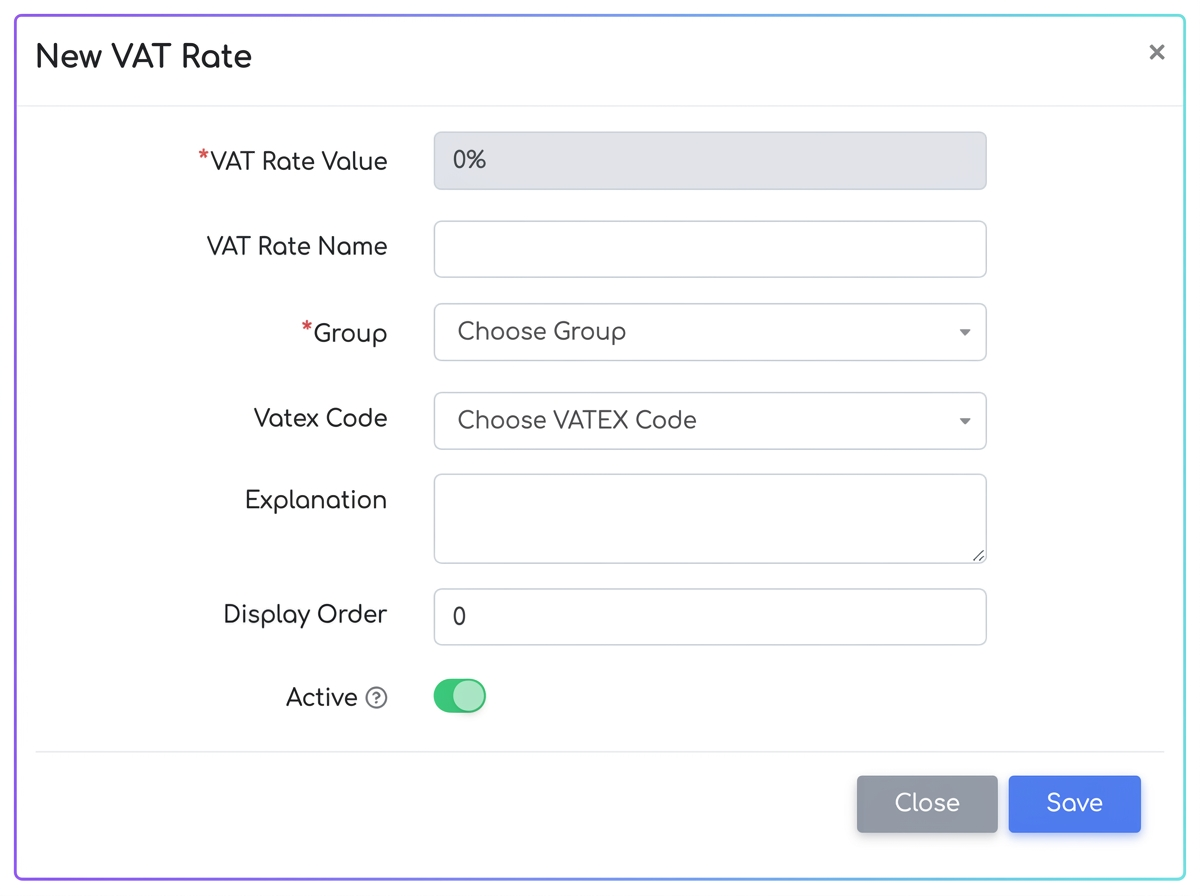Click the resize handle of the Explanation box
The image size is (1200, 896).
(978, 555)
